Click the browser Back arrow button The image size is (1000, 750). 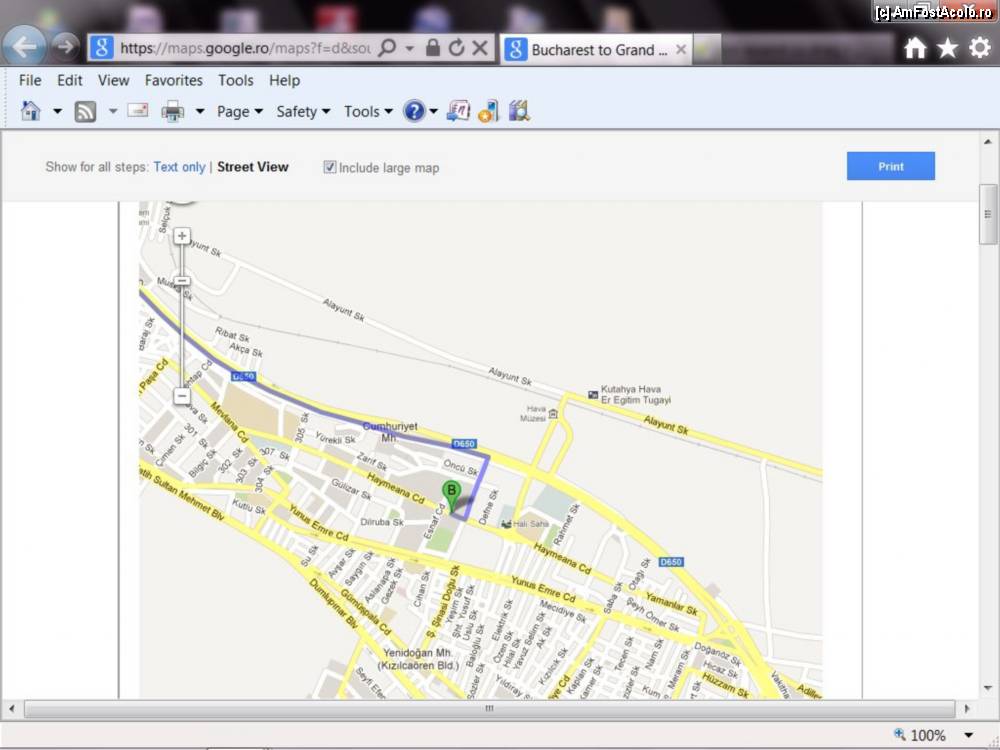24,46
